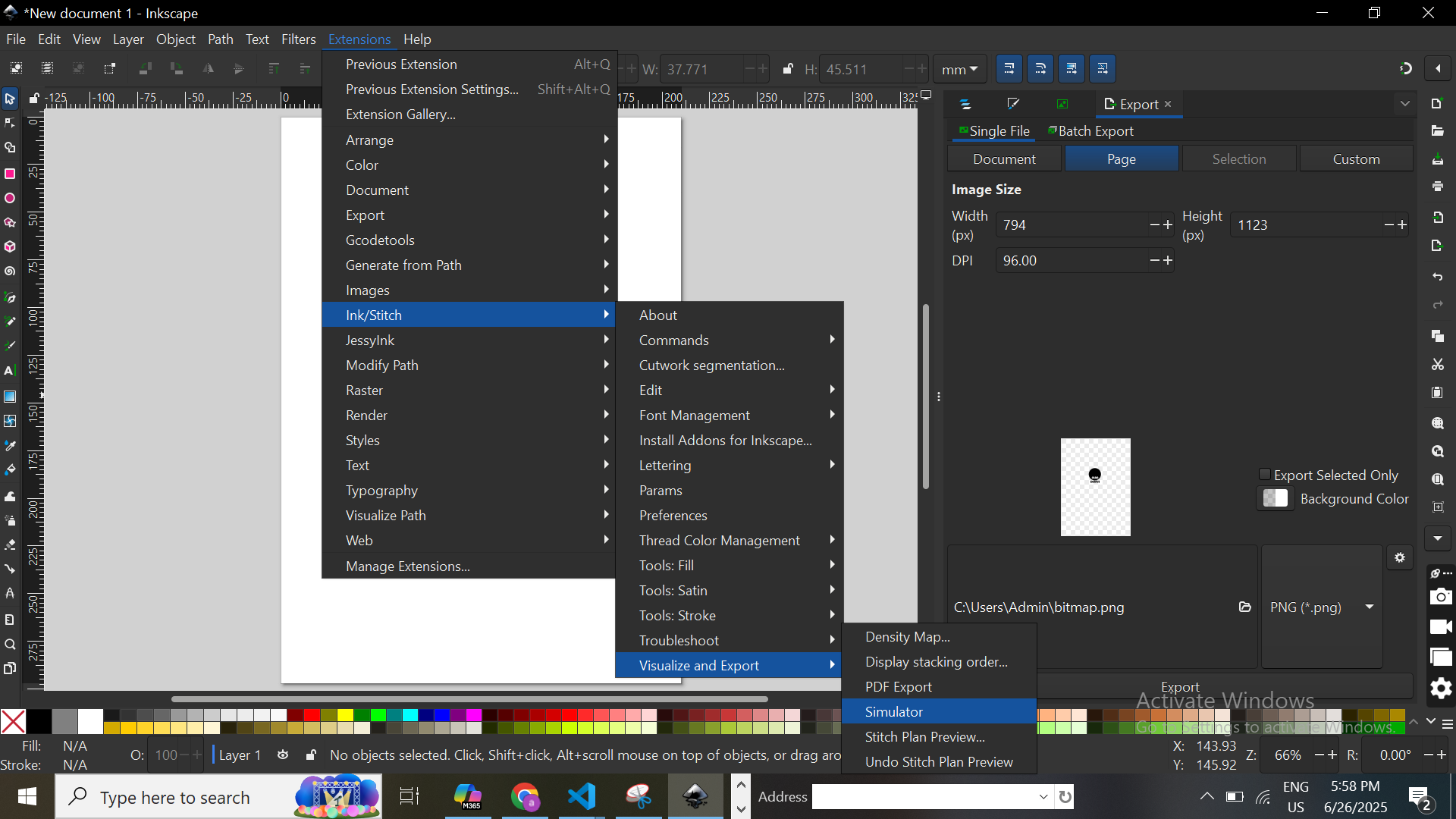Select the Rectangle tool
The width and height of the screenshot is (1456, 819).
tap(10, 174)
